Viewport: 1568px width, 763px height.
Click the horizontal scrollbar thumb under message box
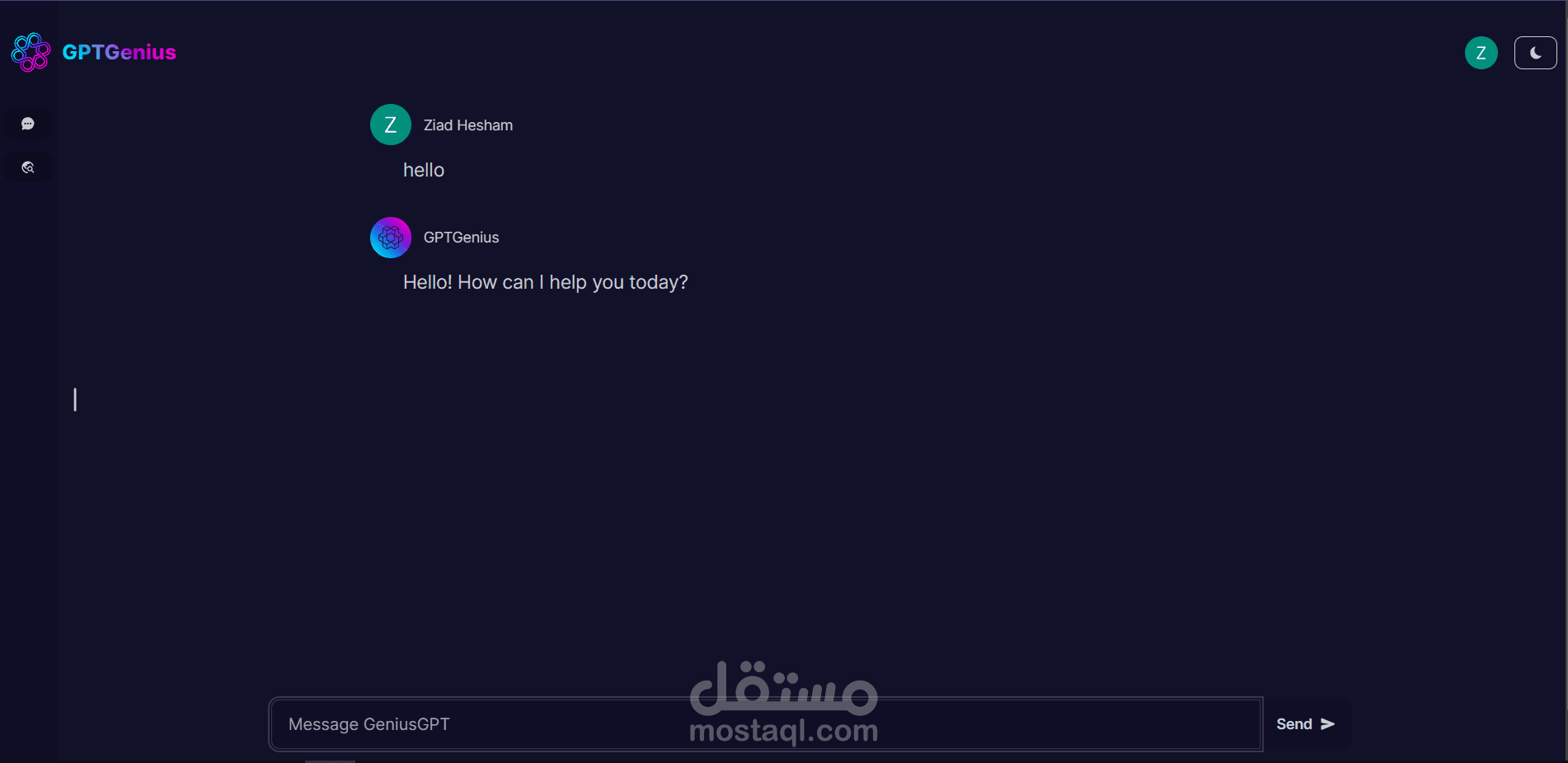tap(330, 761)
